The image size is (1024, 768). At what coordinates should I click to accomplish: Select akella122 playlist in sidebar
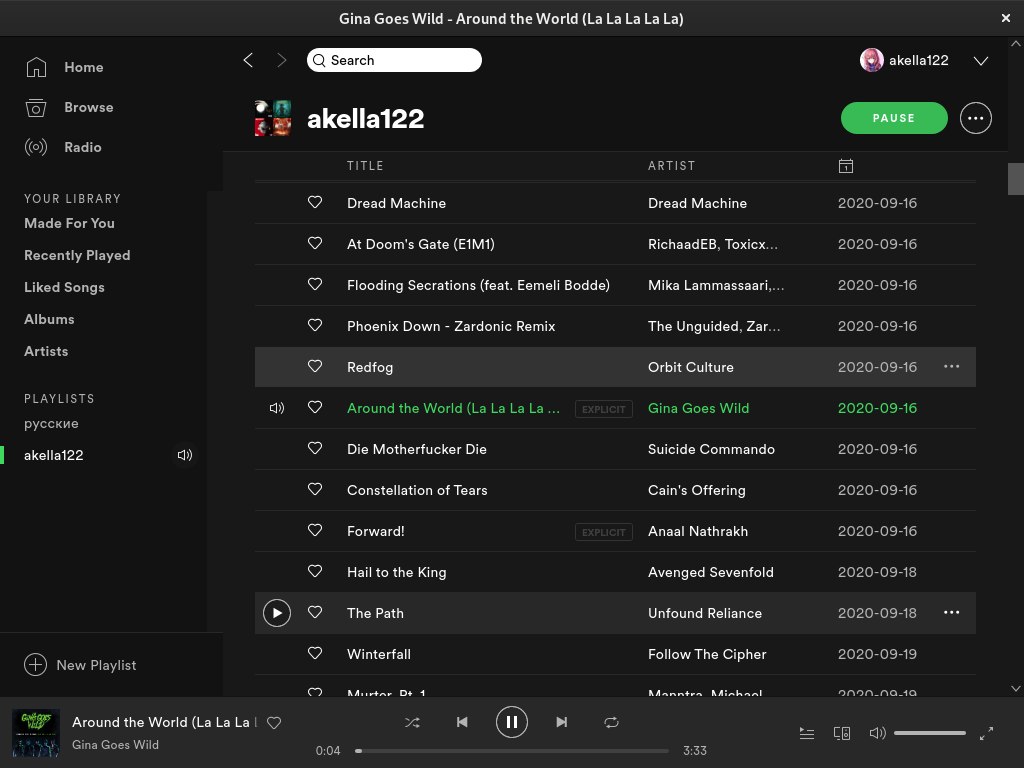tap(54, 455)
